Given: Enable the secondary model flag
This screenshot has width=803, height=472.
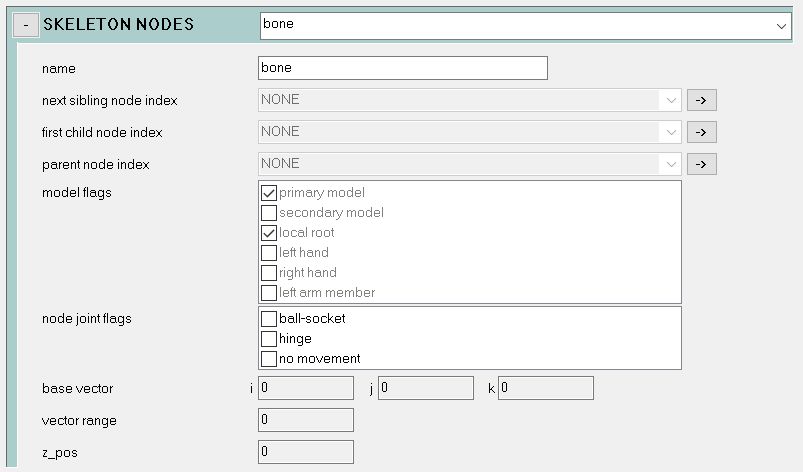Looking at the screenshot, I should click(269, 213).
